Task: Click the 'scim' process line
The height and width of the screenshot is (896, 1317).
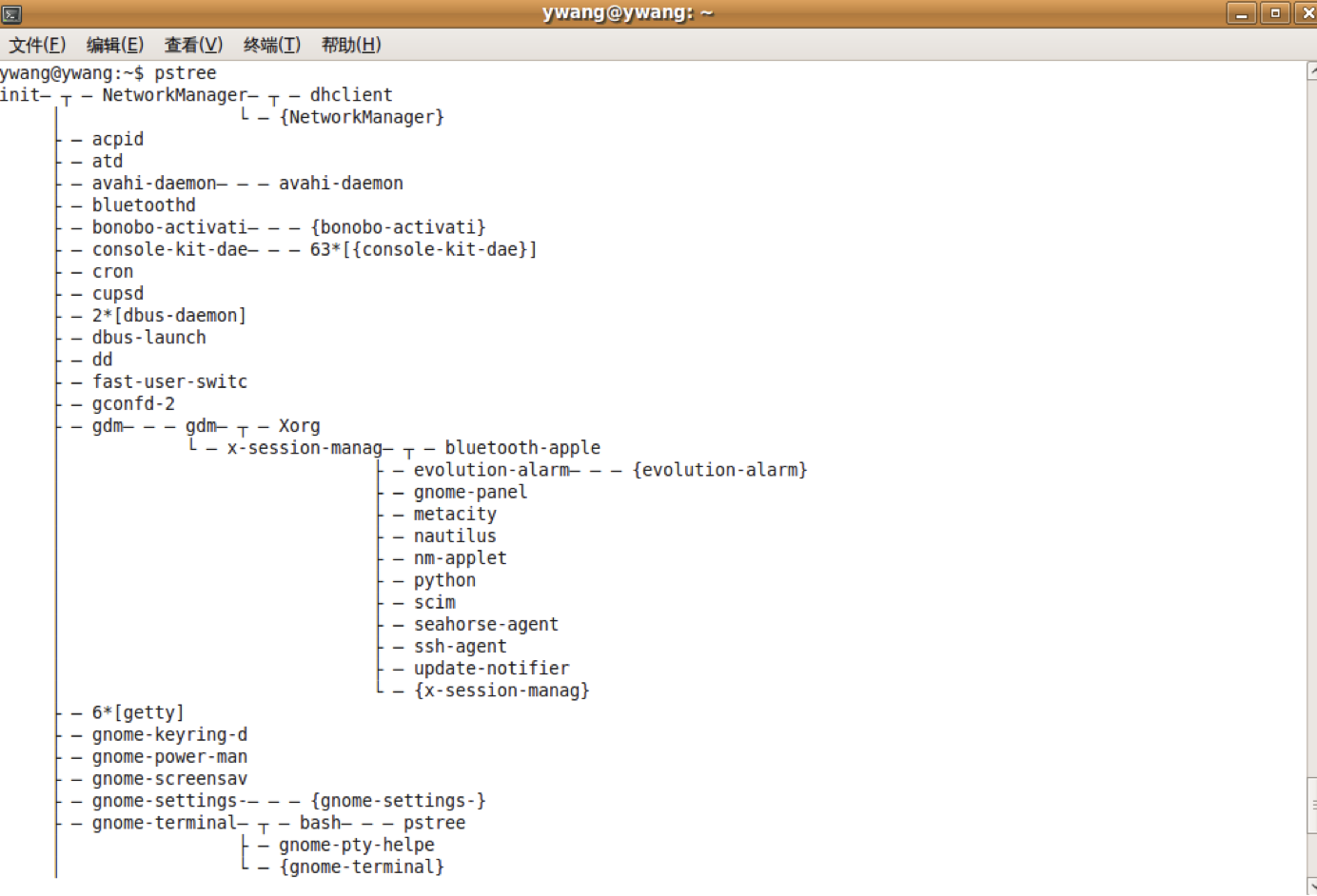Action: [434, 603]
